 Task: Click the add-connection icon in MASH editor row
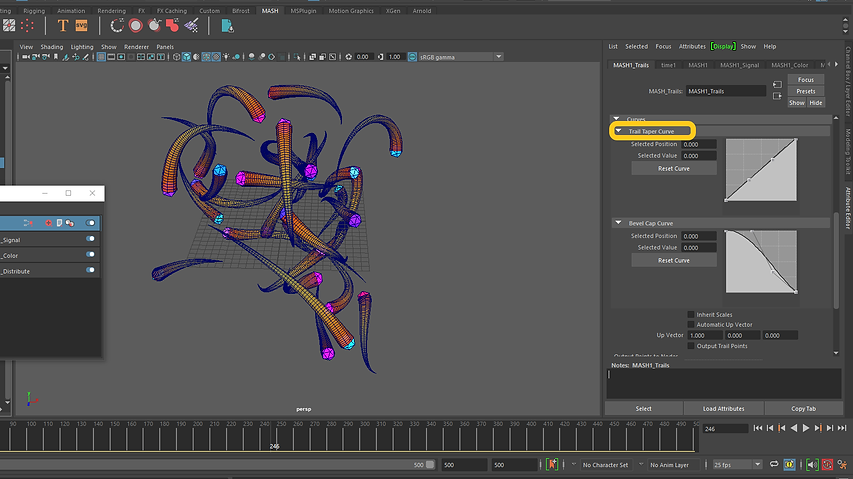coord(28,223)
